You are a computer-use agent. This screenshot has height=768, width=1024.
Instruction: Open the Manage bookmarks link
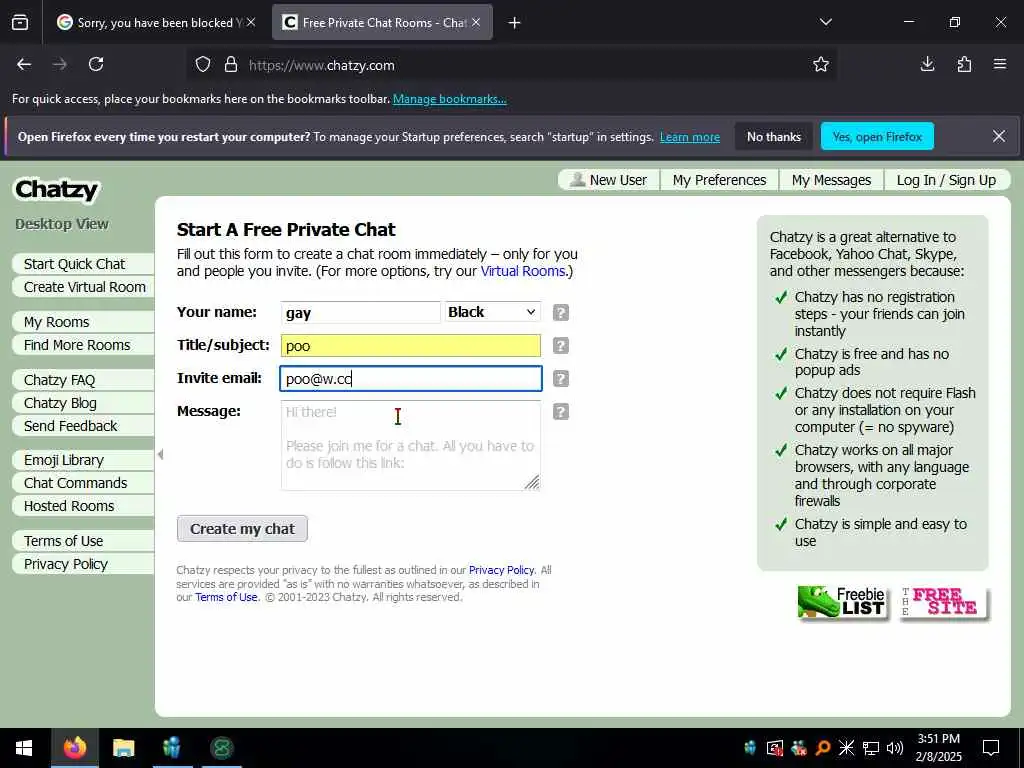click(449, 99)
